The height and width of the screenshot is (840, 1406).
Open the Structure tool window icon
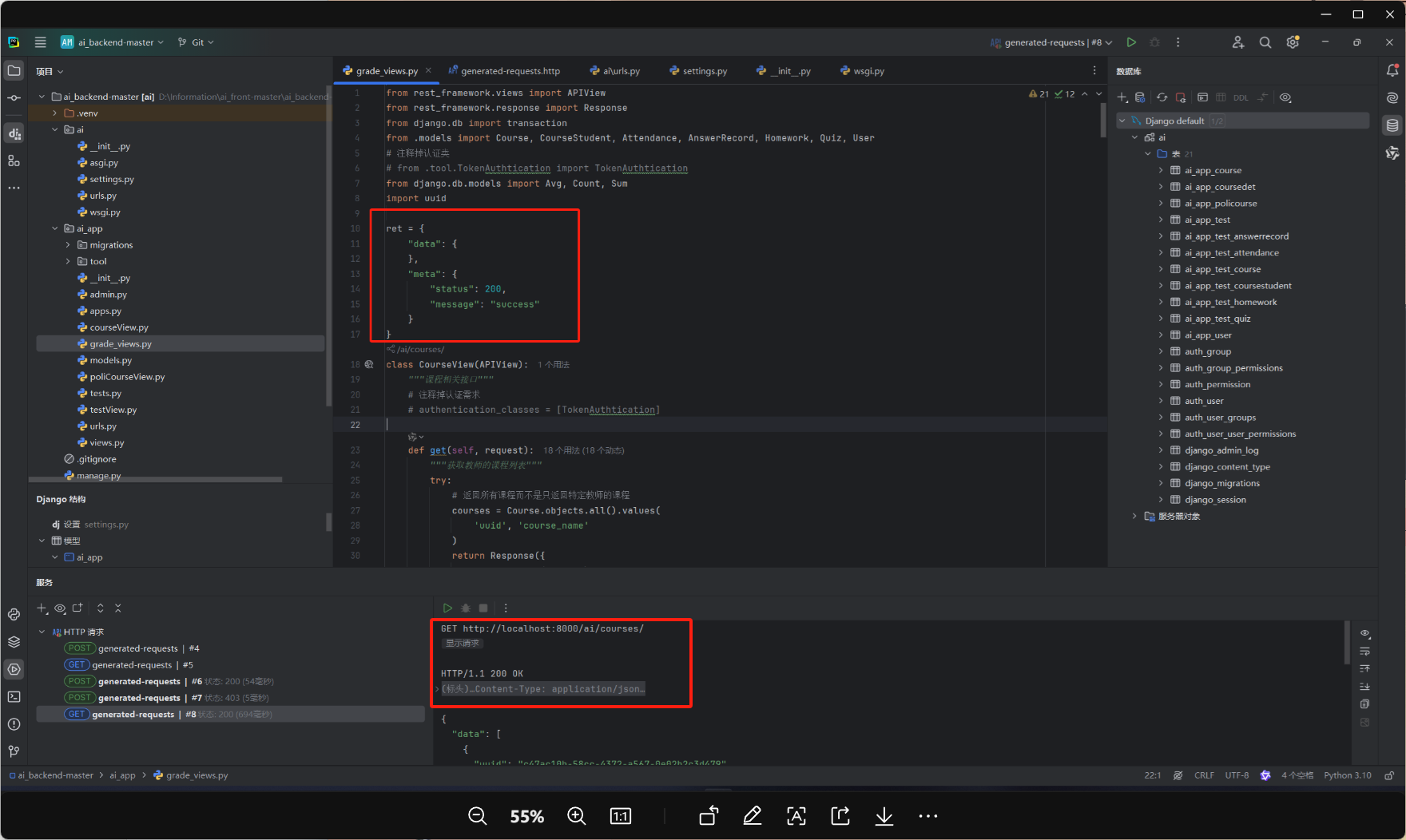[x=14, y=160]
